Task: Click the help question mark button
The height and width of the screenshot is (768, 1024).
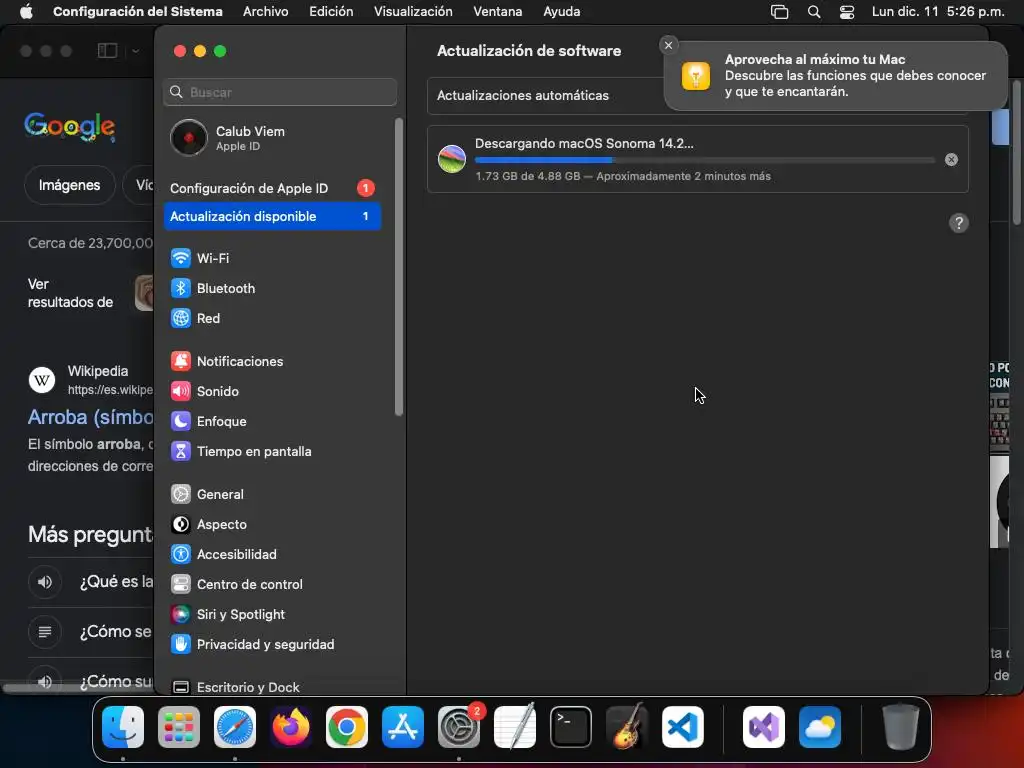Action: (x=958, y=223)
